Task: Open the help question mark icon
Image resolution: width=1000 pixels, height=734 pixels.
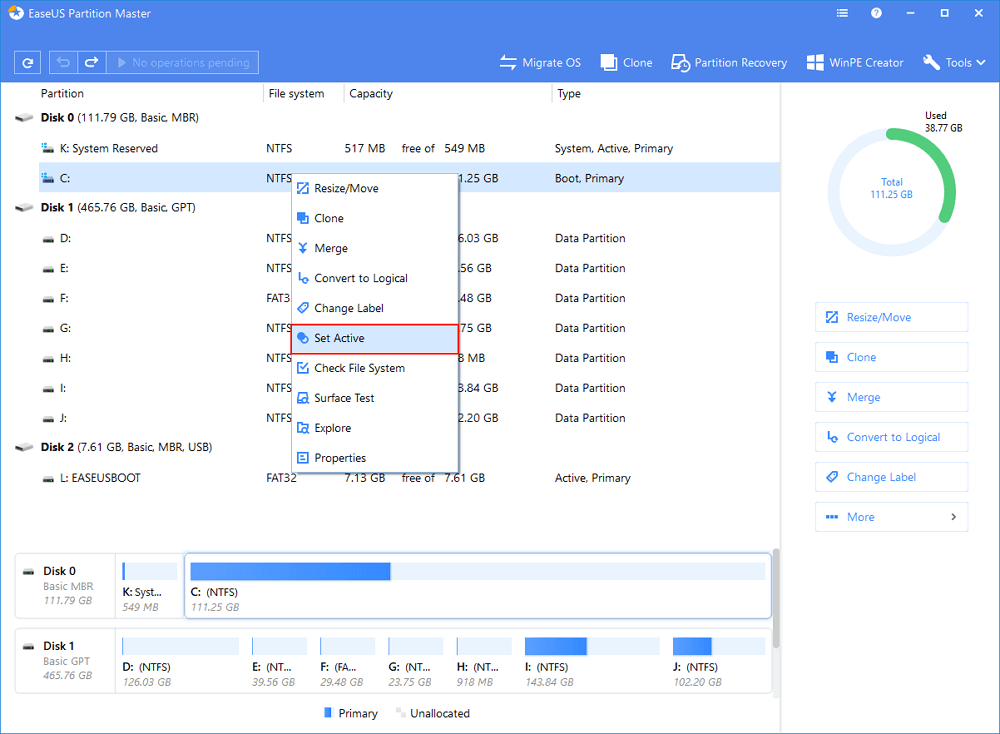Action: [876, 13]
